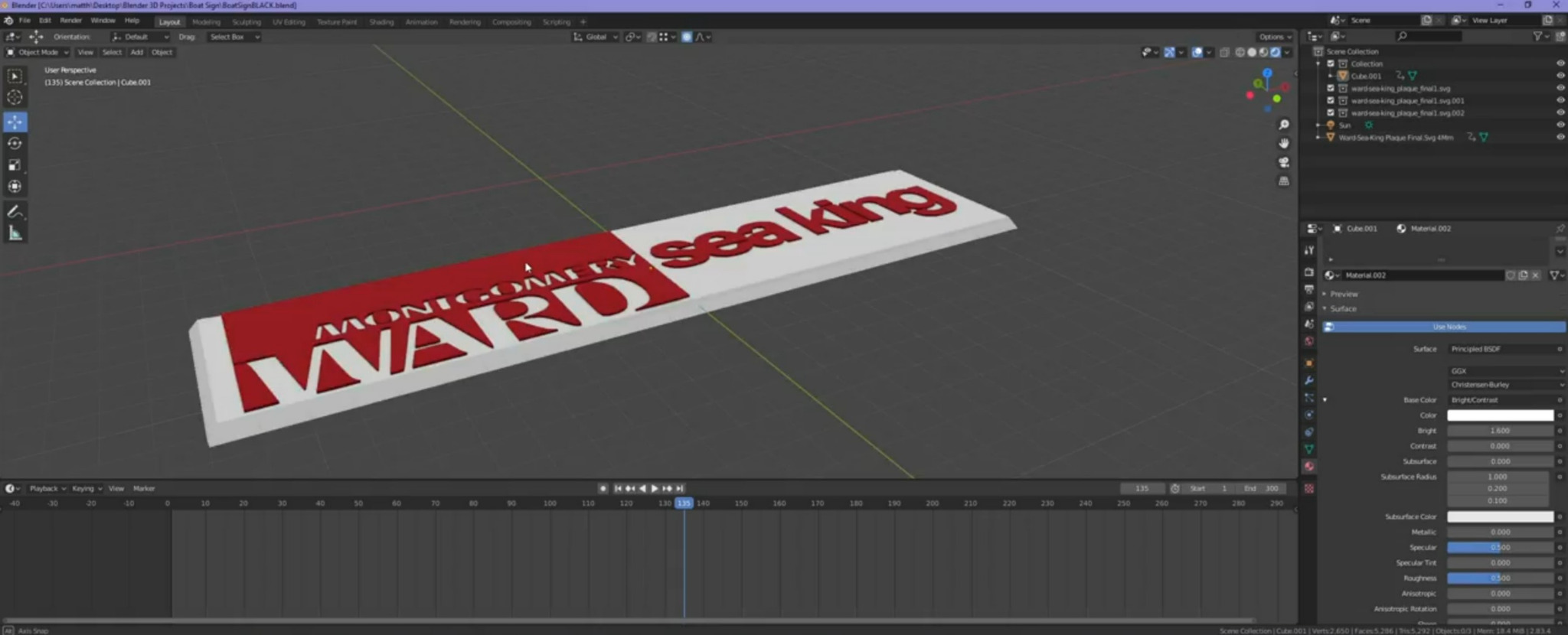The width and height of the screenshot is (1568, 635).
Task: Open the Select Box drag dropdown
Action: [234, 37]
